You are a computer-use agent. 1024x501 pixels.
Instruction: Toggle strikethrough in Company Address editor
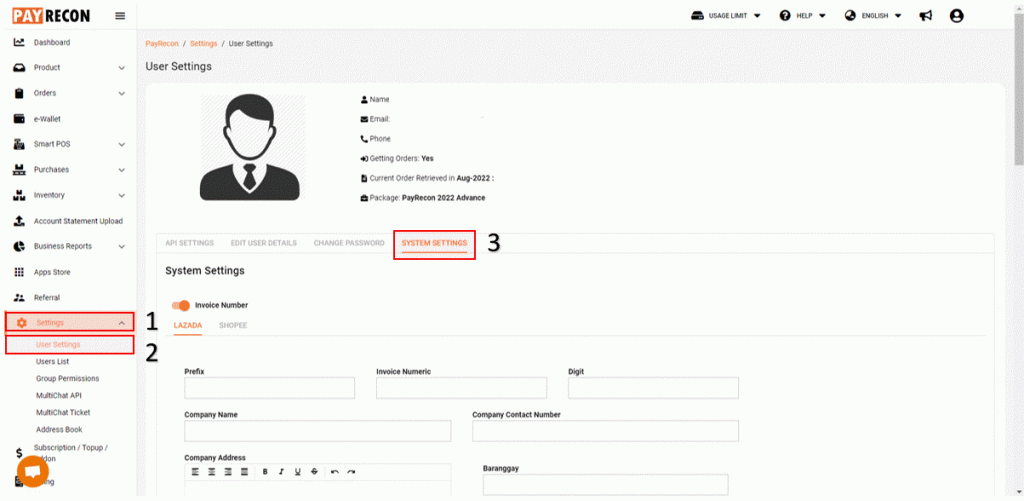click(x=314, y=472)
